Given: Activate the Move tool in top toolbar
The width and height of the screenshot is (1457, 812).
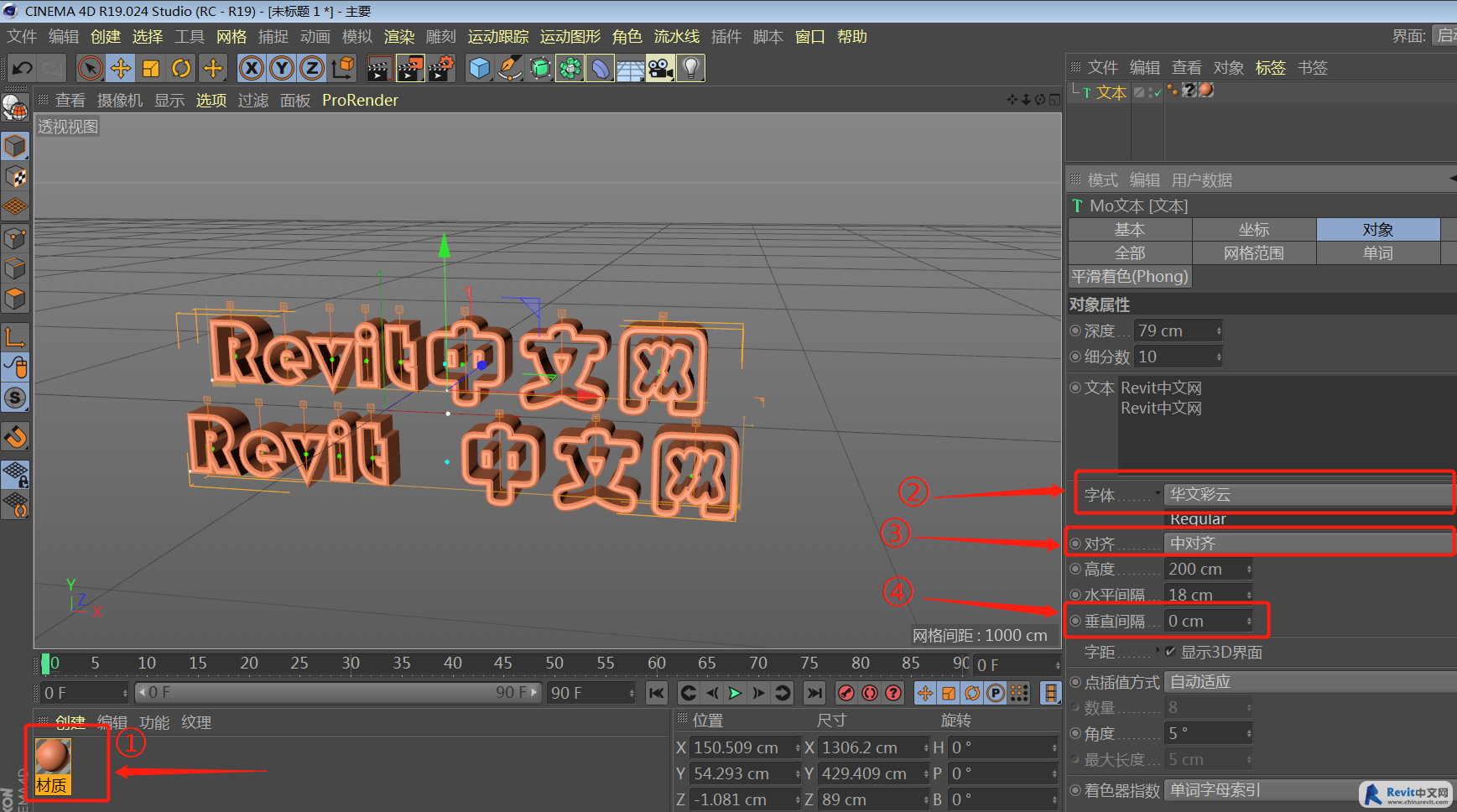Looking at the screenshot, I should click(121, 68).
